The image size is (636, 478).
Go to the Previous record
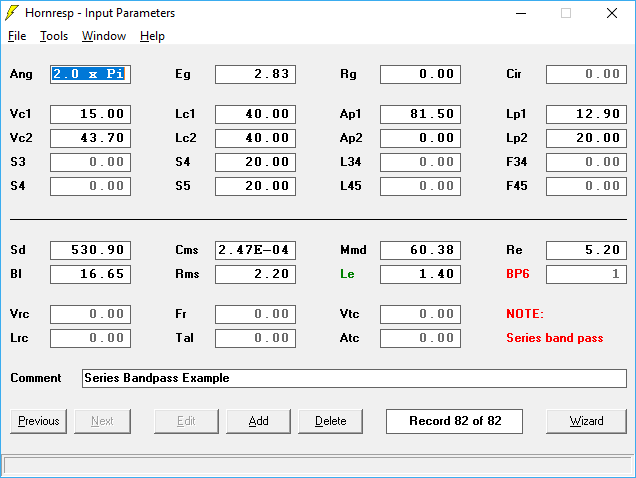[x=39, y=421]
